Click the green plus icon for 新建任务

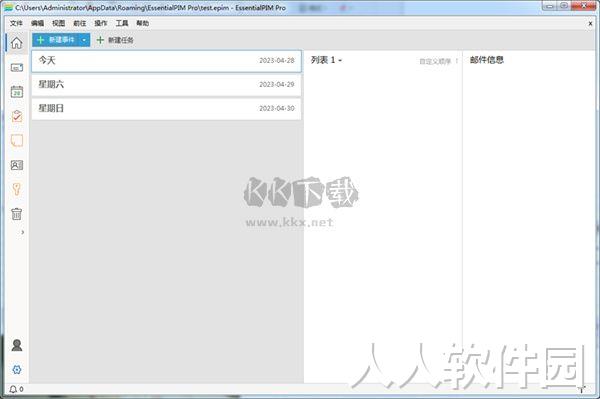point(100,40)
